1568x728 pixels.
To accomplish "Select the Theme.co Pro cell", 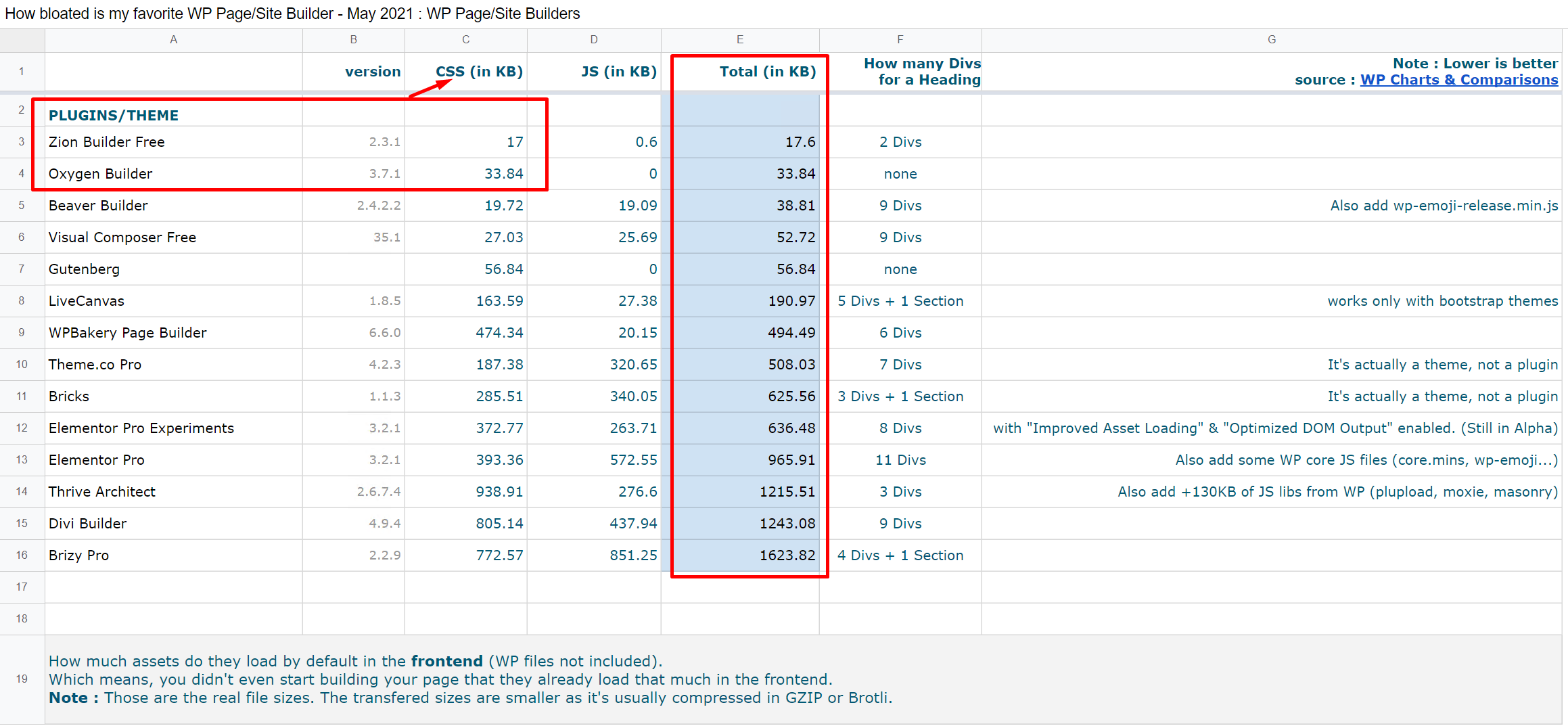I will pyautogui.click(x=174, y=365).
